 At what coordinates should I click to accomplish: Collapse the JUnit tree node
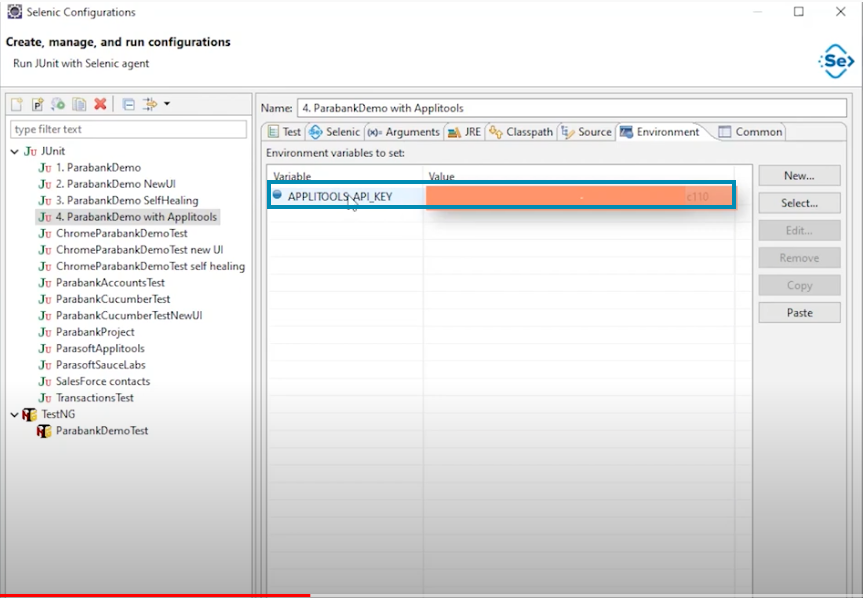click(15, 151)
